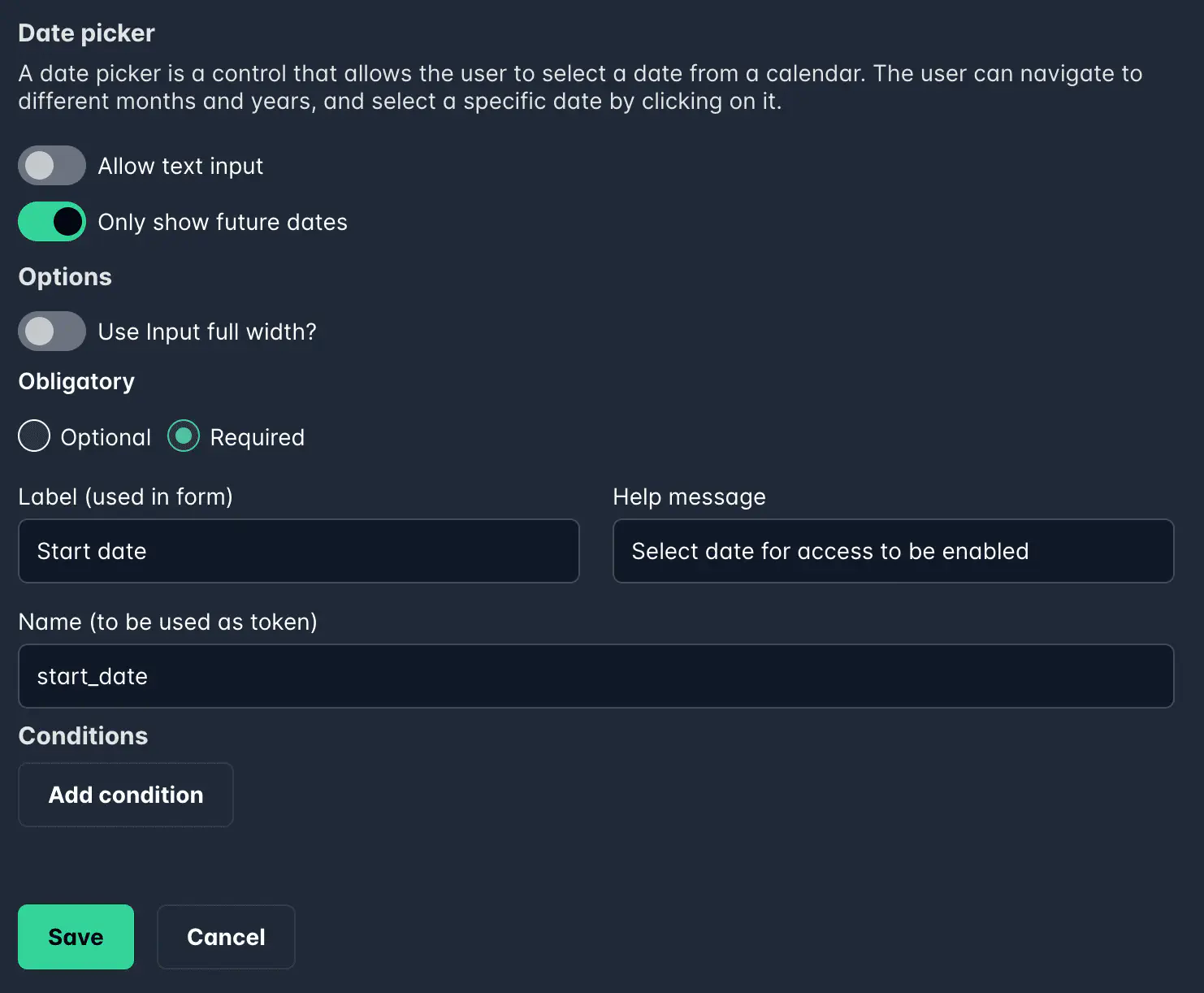This screenshot has height=993, width=1204.
Task: Turn on Use Input full width option
Action: [51, 331]
